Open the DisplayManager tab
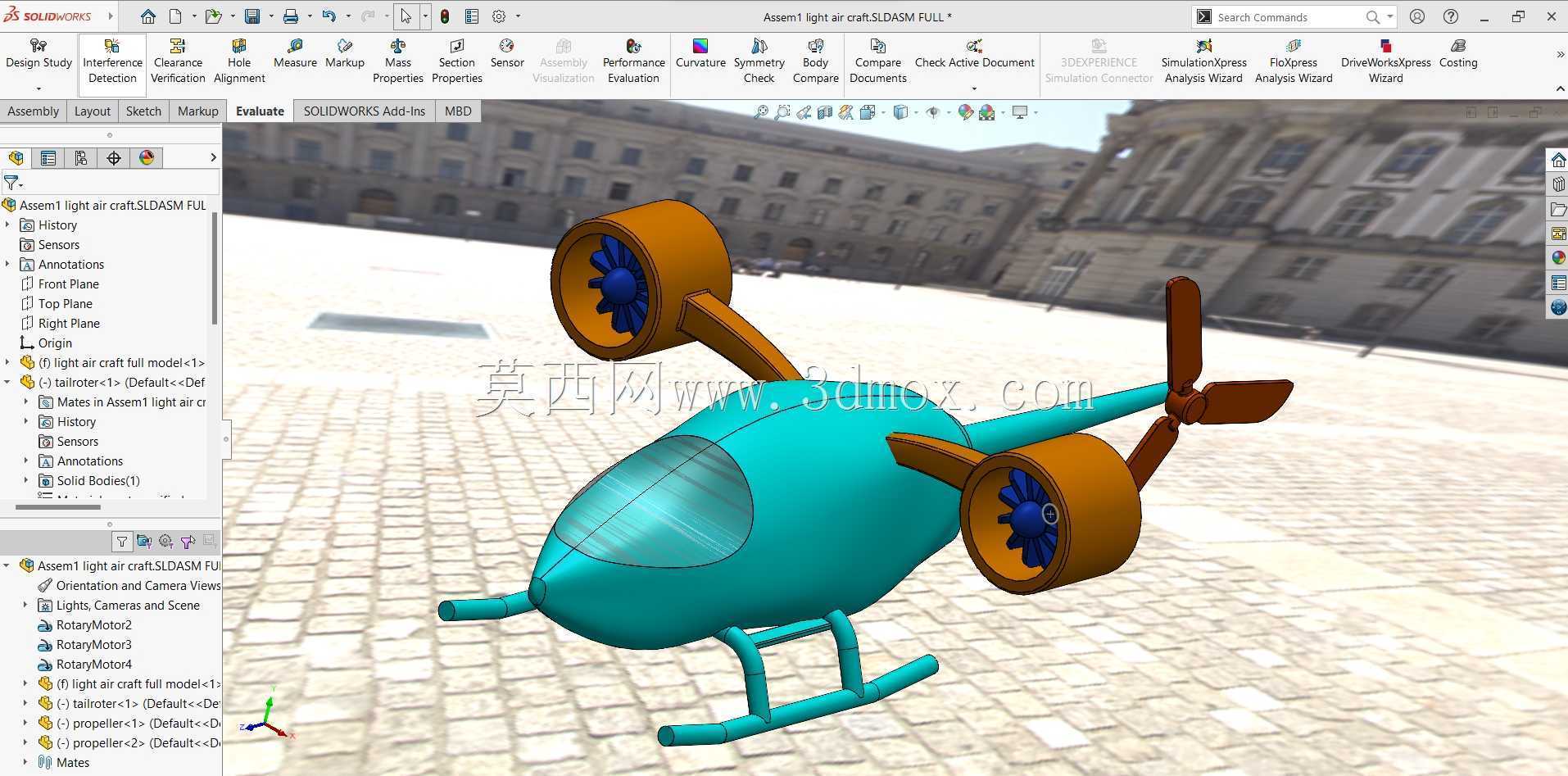The image size is (1568, 776). (147, 158)
